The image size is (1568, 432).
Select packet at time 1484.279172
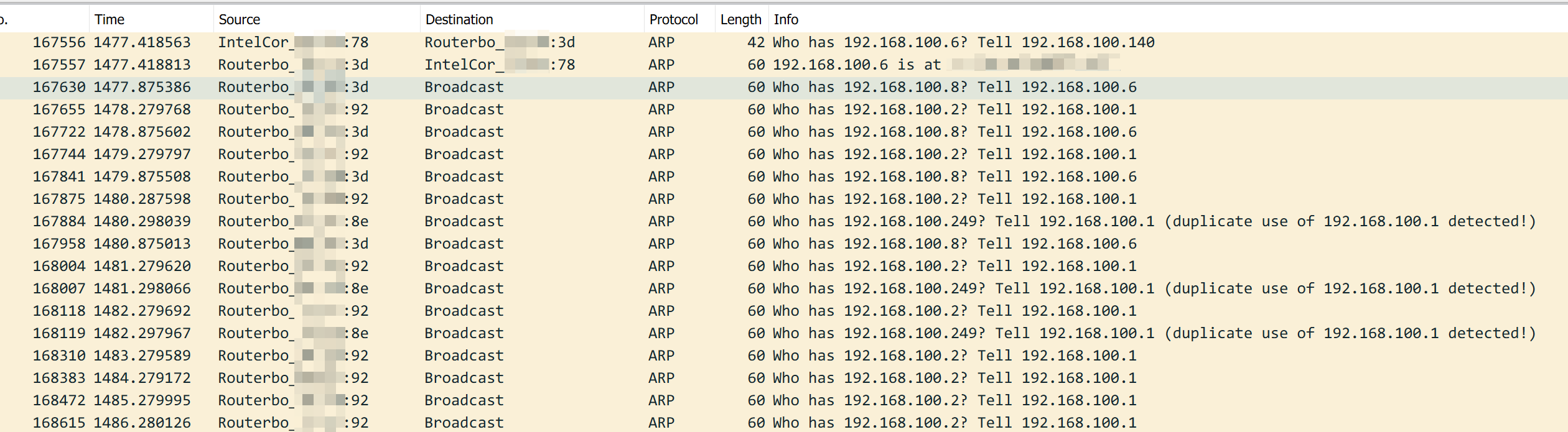tap(142, 378)
